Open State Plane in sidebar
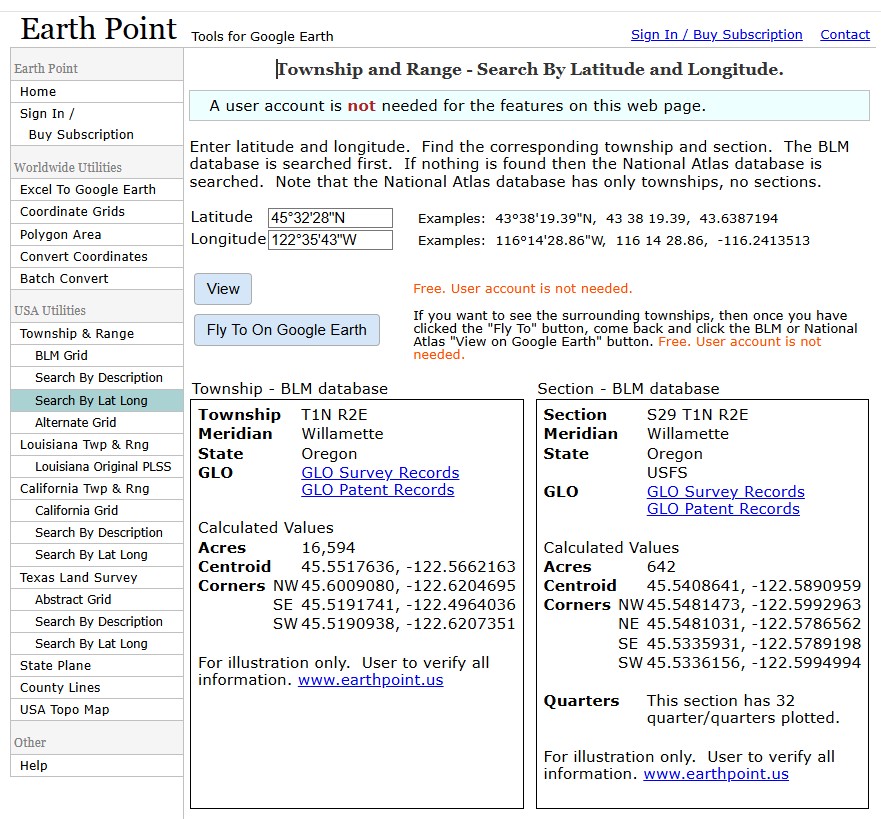Screen dimensions: 881x819 coord(55,665)
